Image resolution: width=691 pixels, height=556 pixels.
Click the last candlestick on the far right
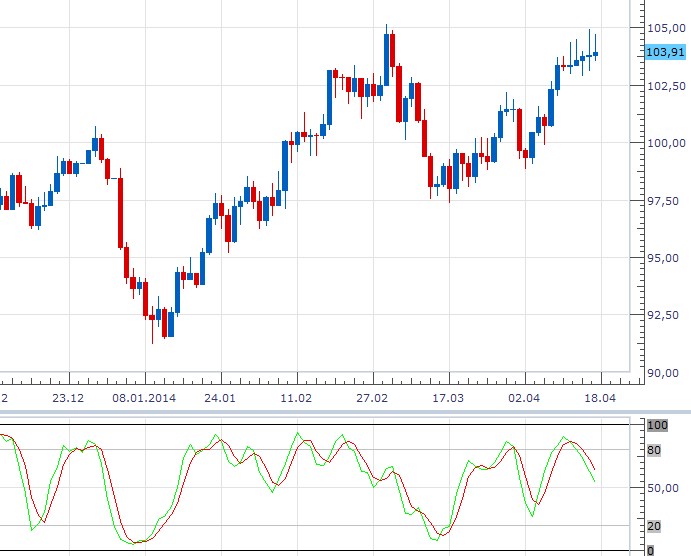(596, 54)
